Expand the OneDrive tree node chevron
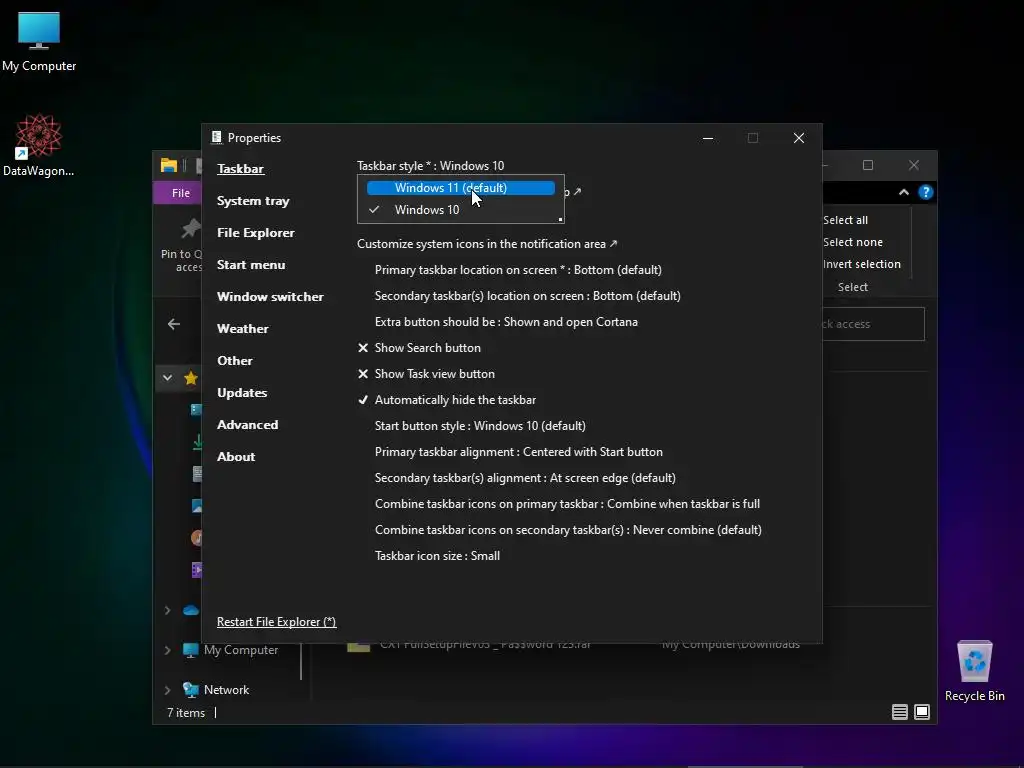The height and width of the screenshot is (768, 1024). click(167, 610)
